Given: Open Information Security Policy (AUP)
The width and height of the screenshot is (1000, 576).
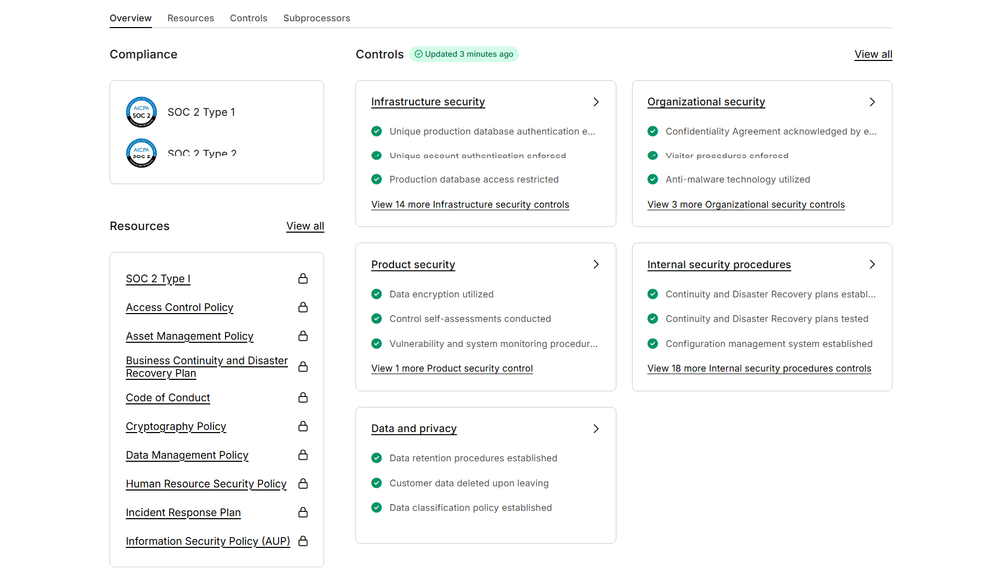Looking at the screenshot, I should (x=208, y=541).
